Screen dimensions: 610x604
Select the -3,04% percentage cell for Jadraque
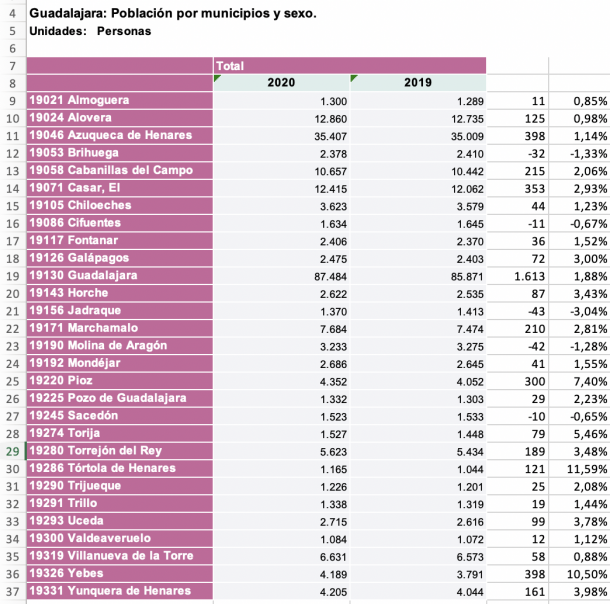pos(581,311)
